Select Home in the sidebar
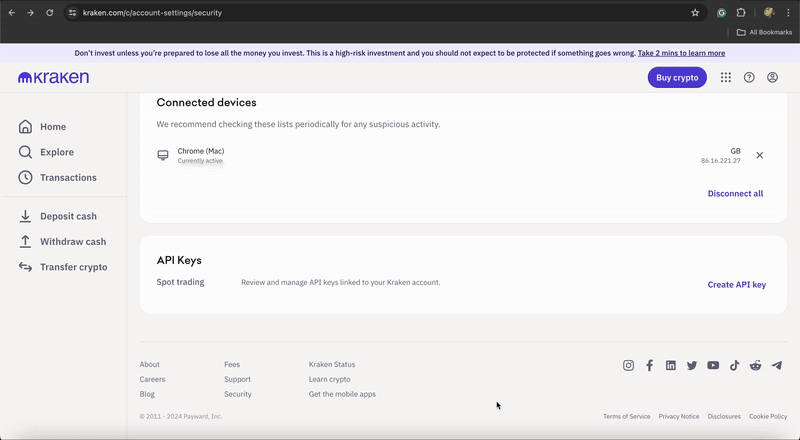The width and height of the screenshot is (800, 440). pyautogui.click(x=53, y=127)
